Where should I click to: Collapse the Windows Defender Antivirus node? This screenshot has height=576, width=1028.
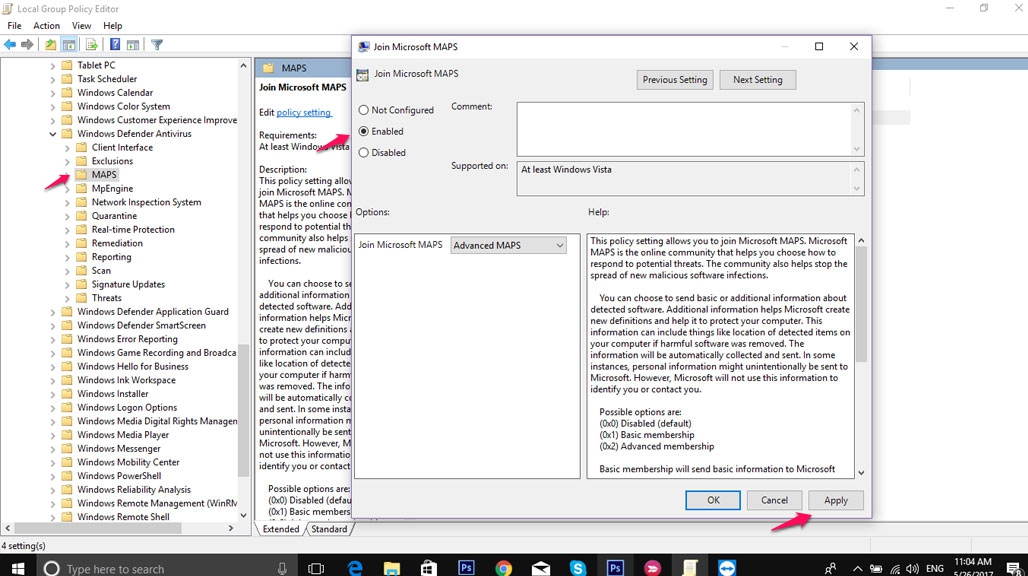(52, 134)
